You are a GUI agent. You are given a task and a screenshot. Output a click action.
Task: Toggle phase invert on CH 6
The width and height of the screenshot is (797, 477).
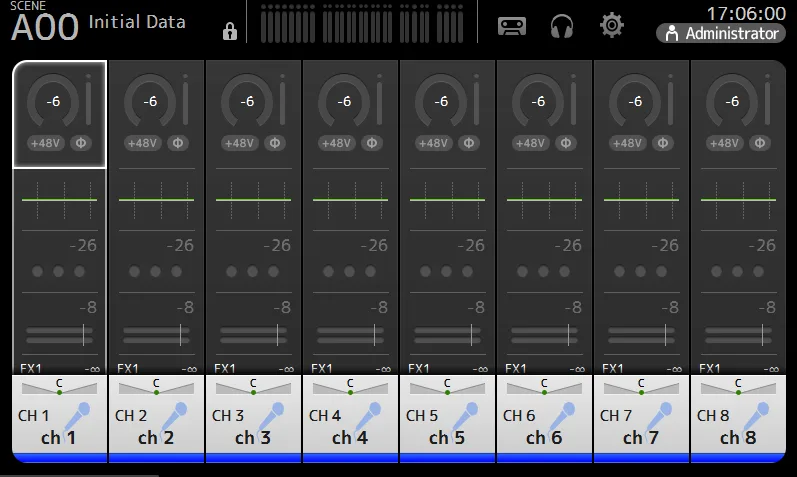[566, 143]
